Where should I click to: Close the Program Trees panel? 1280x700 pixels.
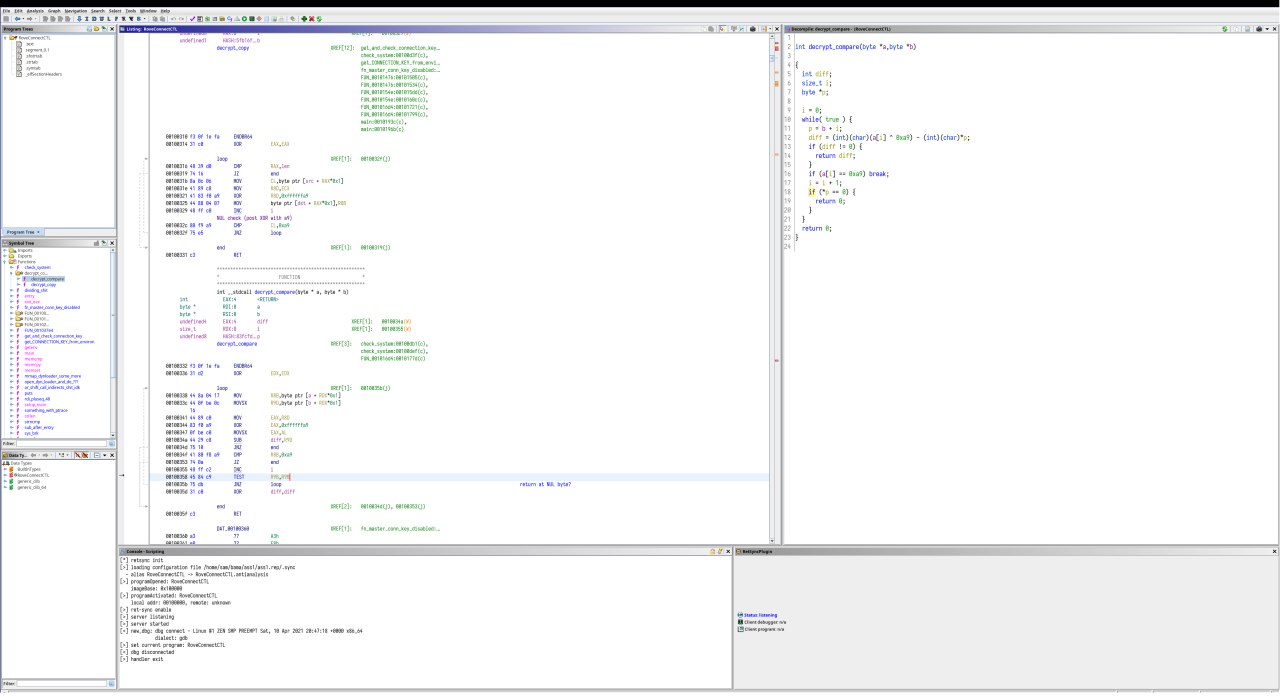pos(112,29)
